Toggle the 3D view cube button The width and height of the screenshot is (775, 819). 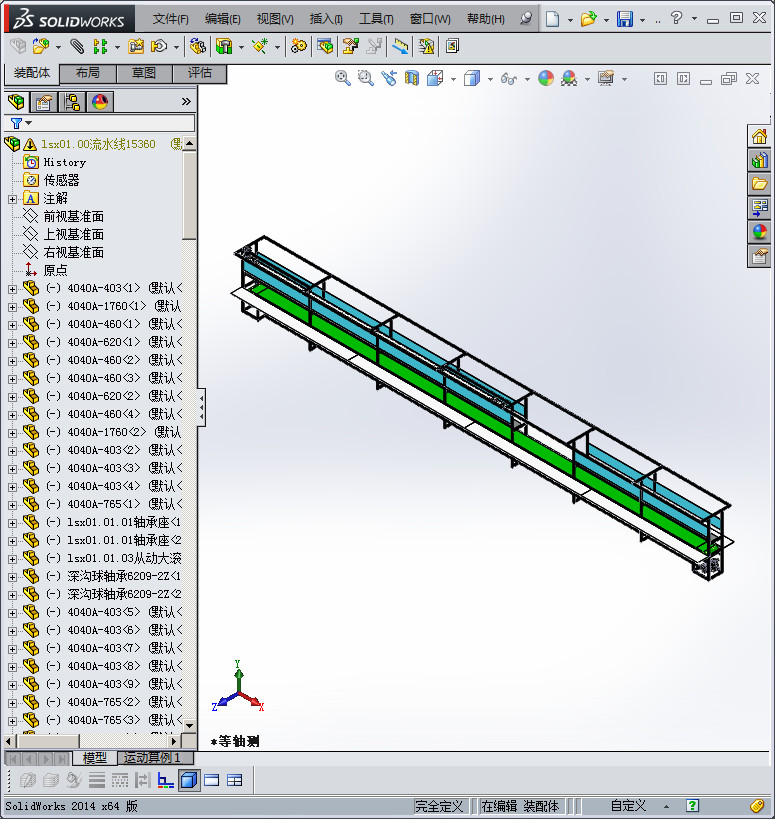[x=189, y=780]
